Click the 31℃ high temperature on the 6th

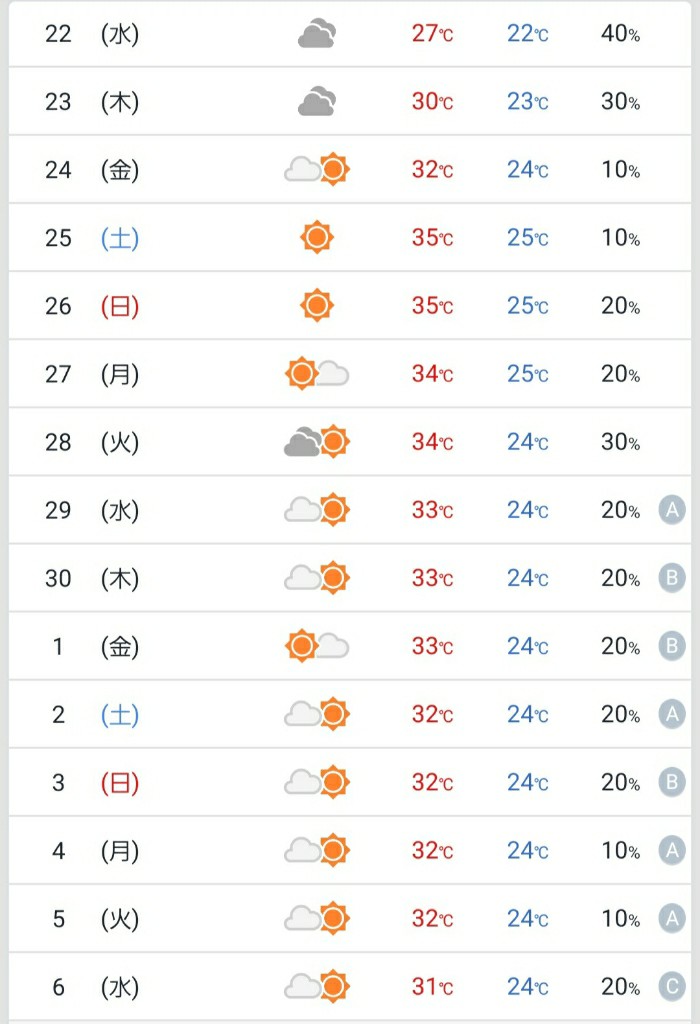click(432, 987)
